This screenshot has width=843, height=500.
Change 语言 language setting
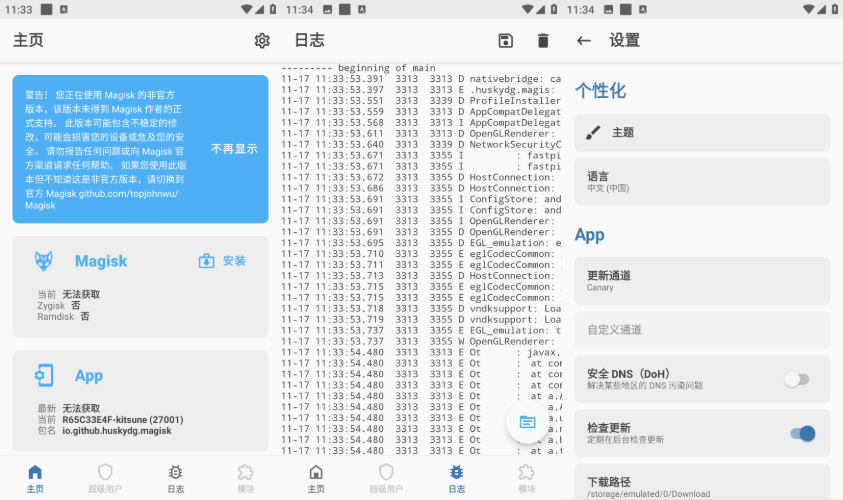[x=702, y=182]
